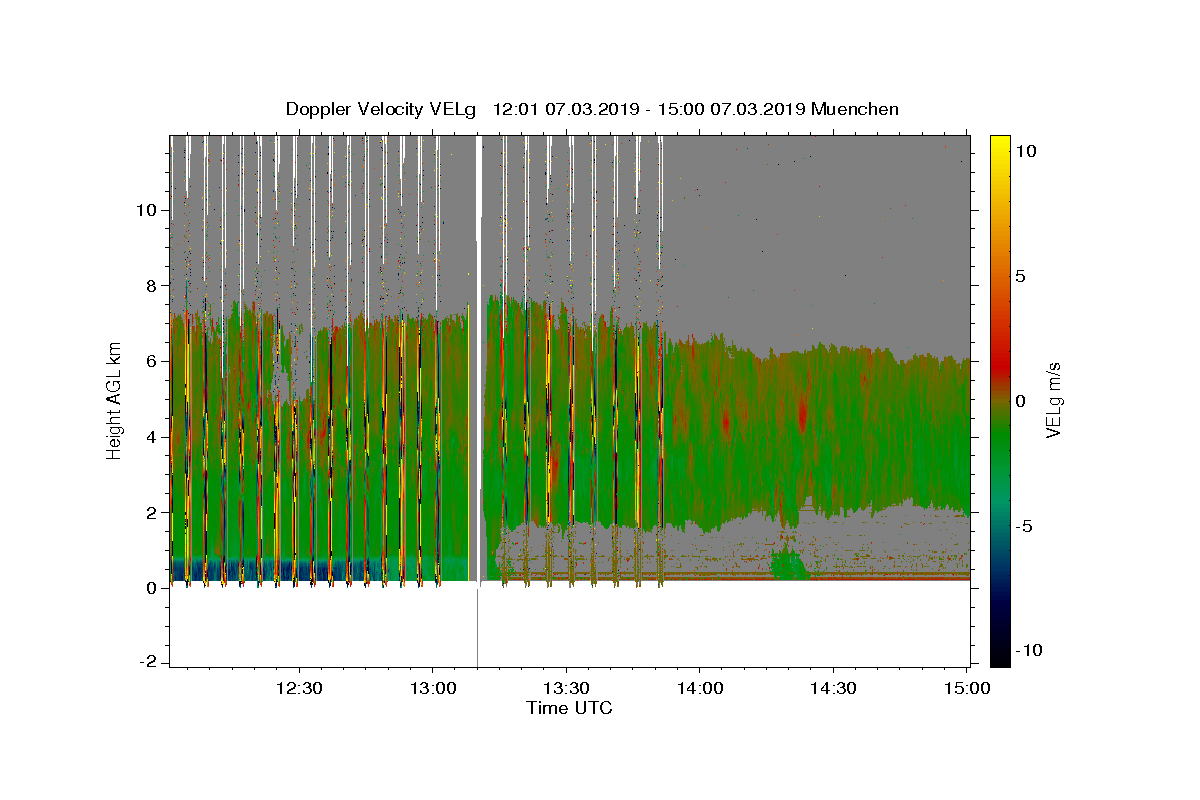Viewport: 1200px width, 800px height.
Task: Click the 'Height AGL km' axis title
Action: tap(115, 399)
